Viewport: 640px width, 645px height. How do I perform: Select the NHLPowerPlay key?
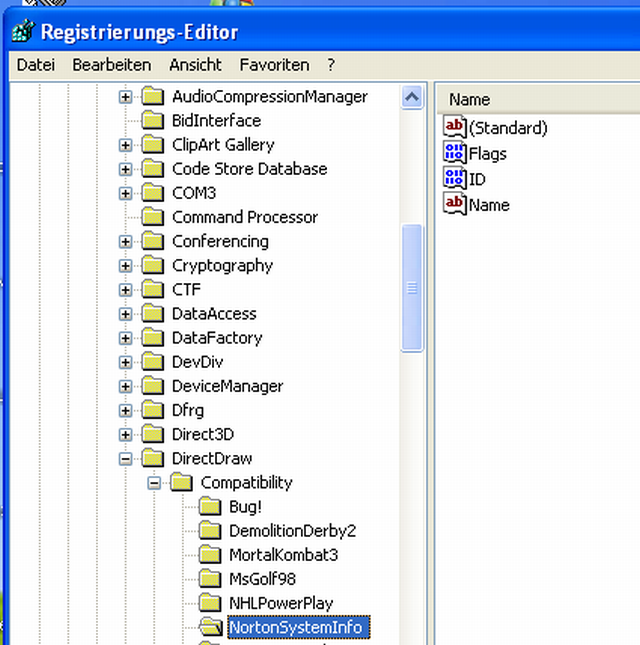[x=281, y=603]
